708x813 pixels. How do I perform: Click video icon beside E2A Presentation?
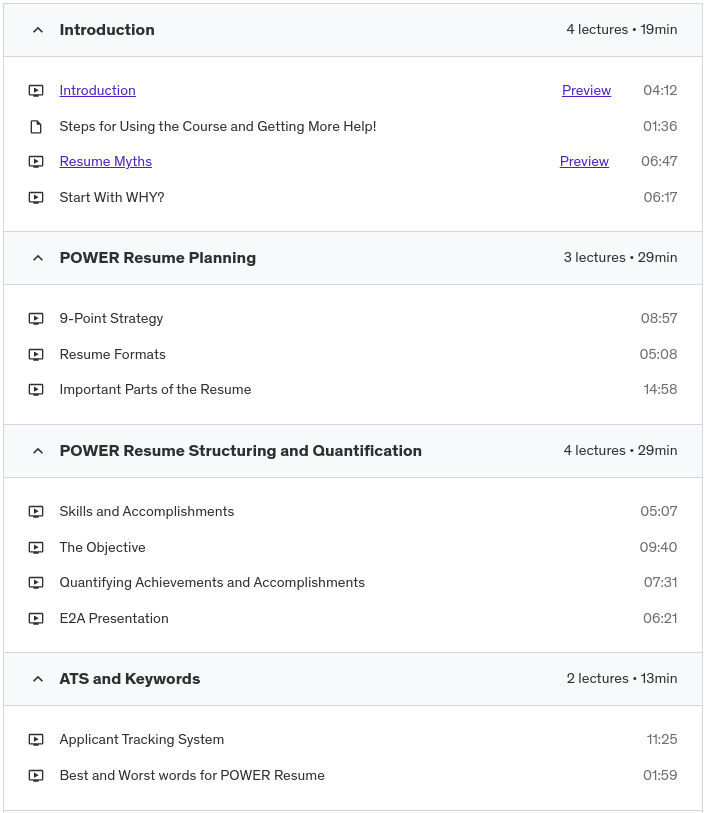(x=36, y=619)
